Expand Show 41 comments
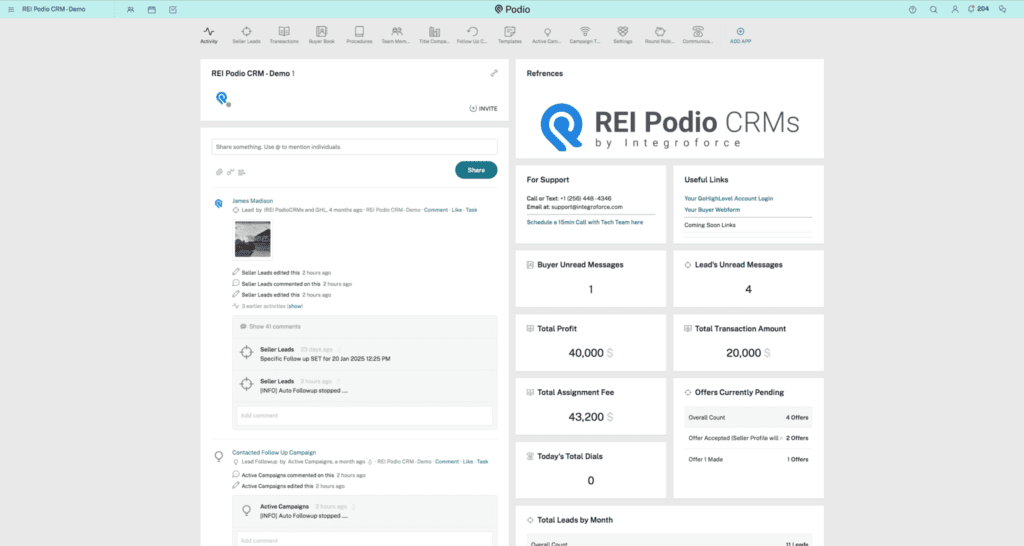The image size is (1024, 546). point(275,327)
